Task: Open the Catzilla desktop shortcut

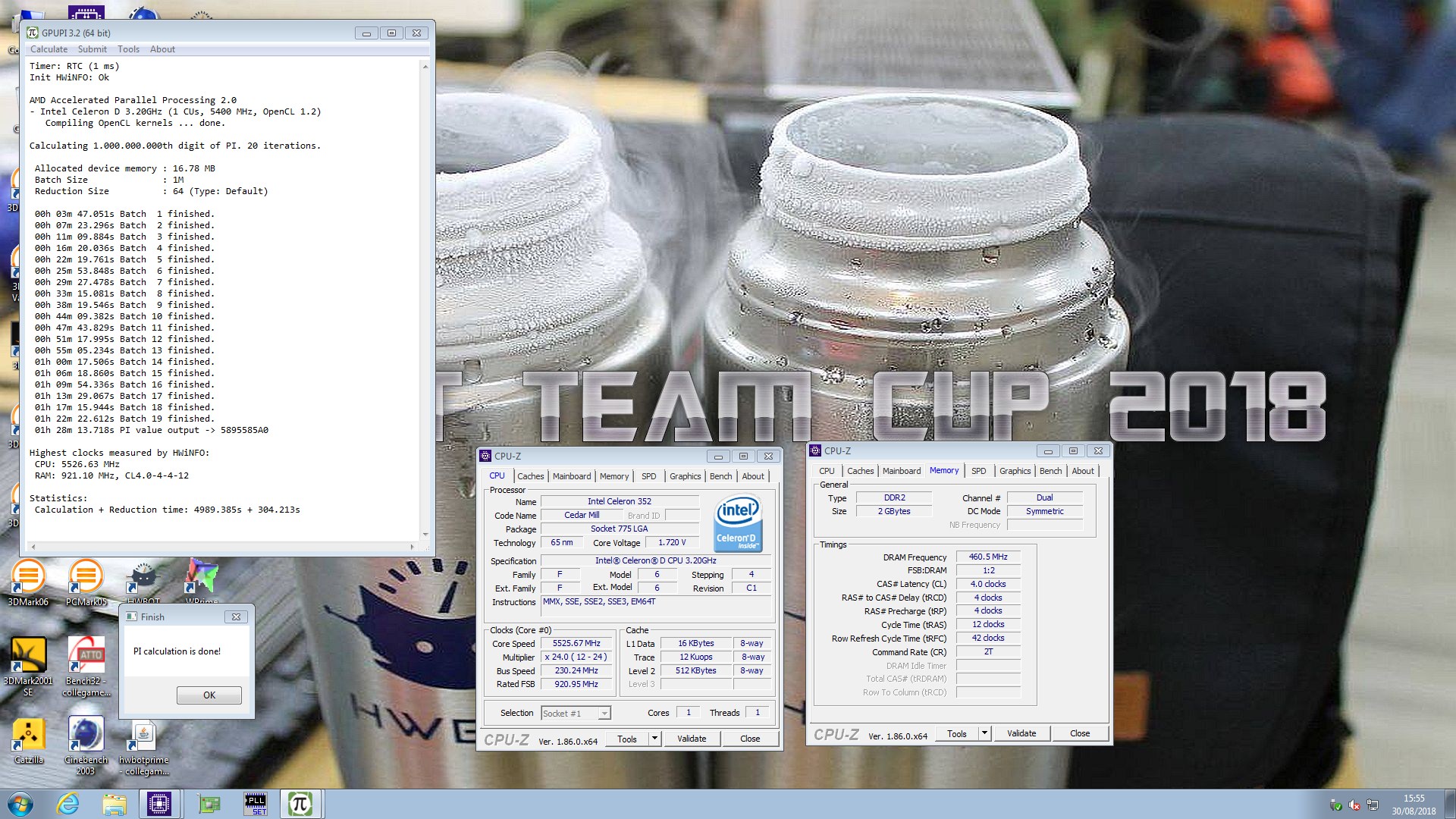Action: pos(28,740)
